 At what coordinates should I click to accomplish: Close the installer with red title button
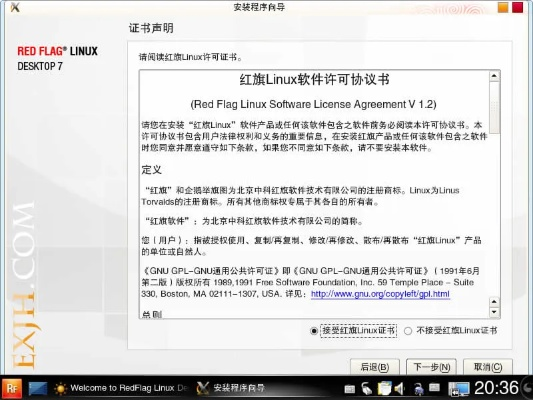click(518, 7)
